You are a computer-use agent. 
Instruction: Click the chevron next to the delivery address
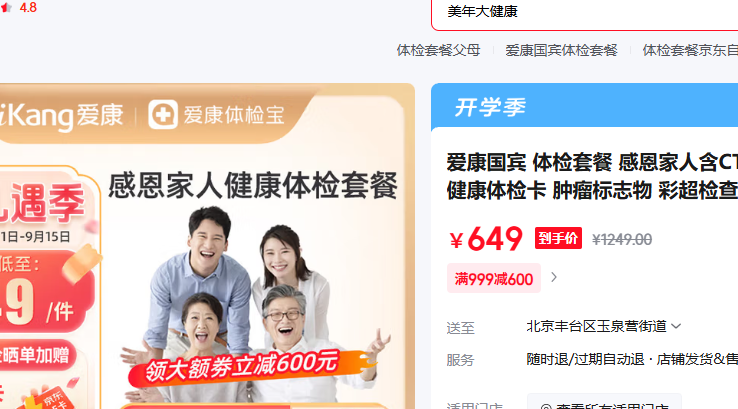coord(676,326)
